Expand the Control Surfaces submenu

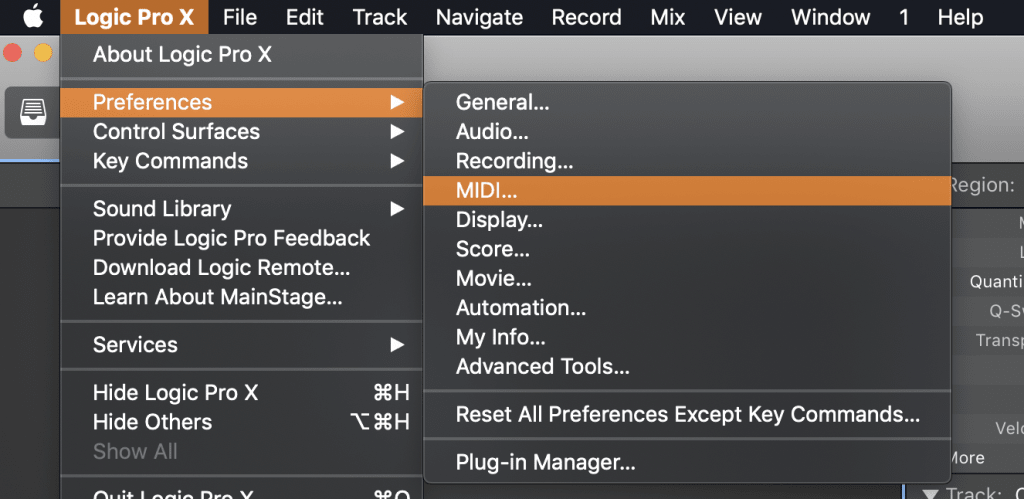tap(241, 132)
